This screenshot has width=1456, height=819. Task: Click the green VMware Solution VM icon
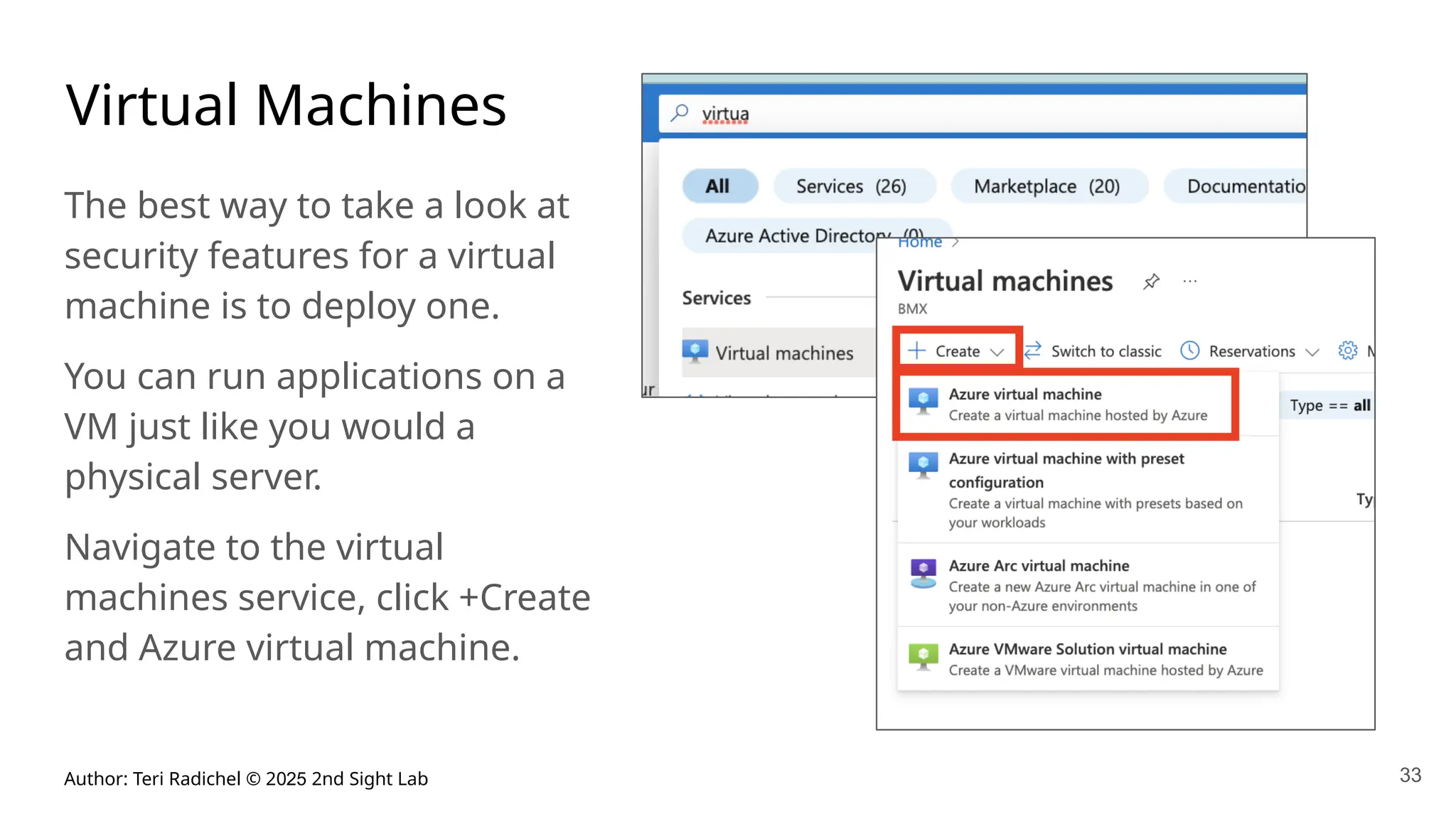(x=924, y=657)
